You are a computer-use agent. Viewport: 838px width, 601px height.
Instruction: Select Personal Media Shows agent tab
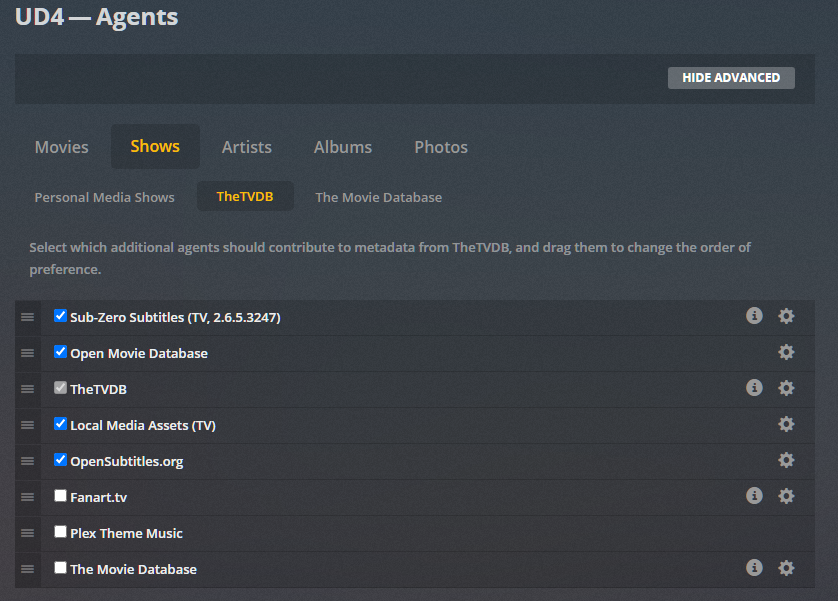tap(104, 197)
